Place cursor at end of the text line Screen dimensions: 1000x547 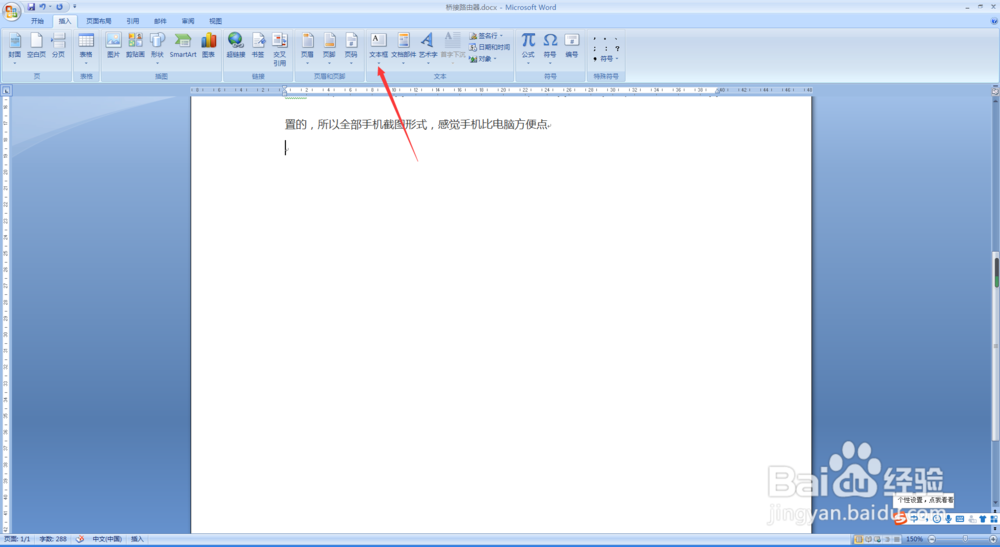coord(548,124)
